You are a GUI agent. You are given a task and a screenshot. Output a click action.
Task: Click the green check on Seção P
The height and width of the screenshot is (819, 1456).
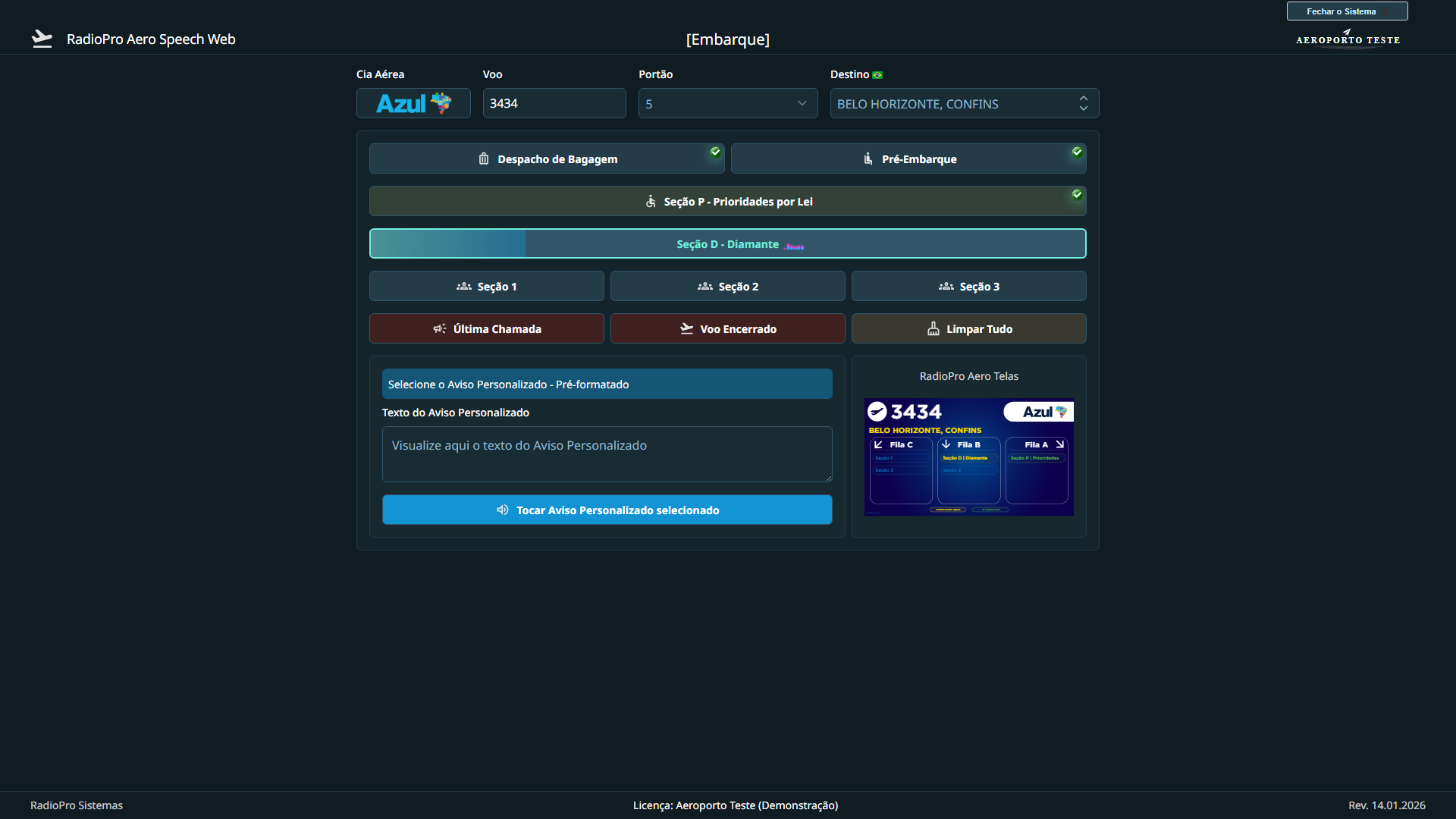pos(1077,194)
